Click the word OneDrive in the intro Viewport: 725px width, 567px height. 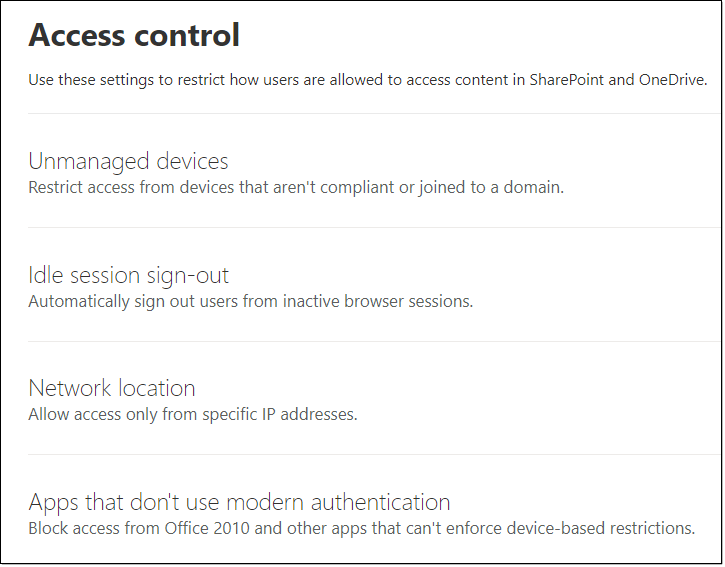coord(672,80)
